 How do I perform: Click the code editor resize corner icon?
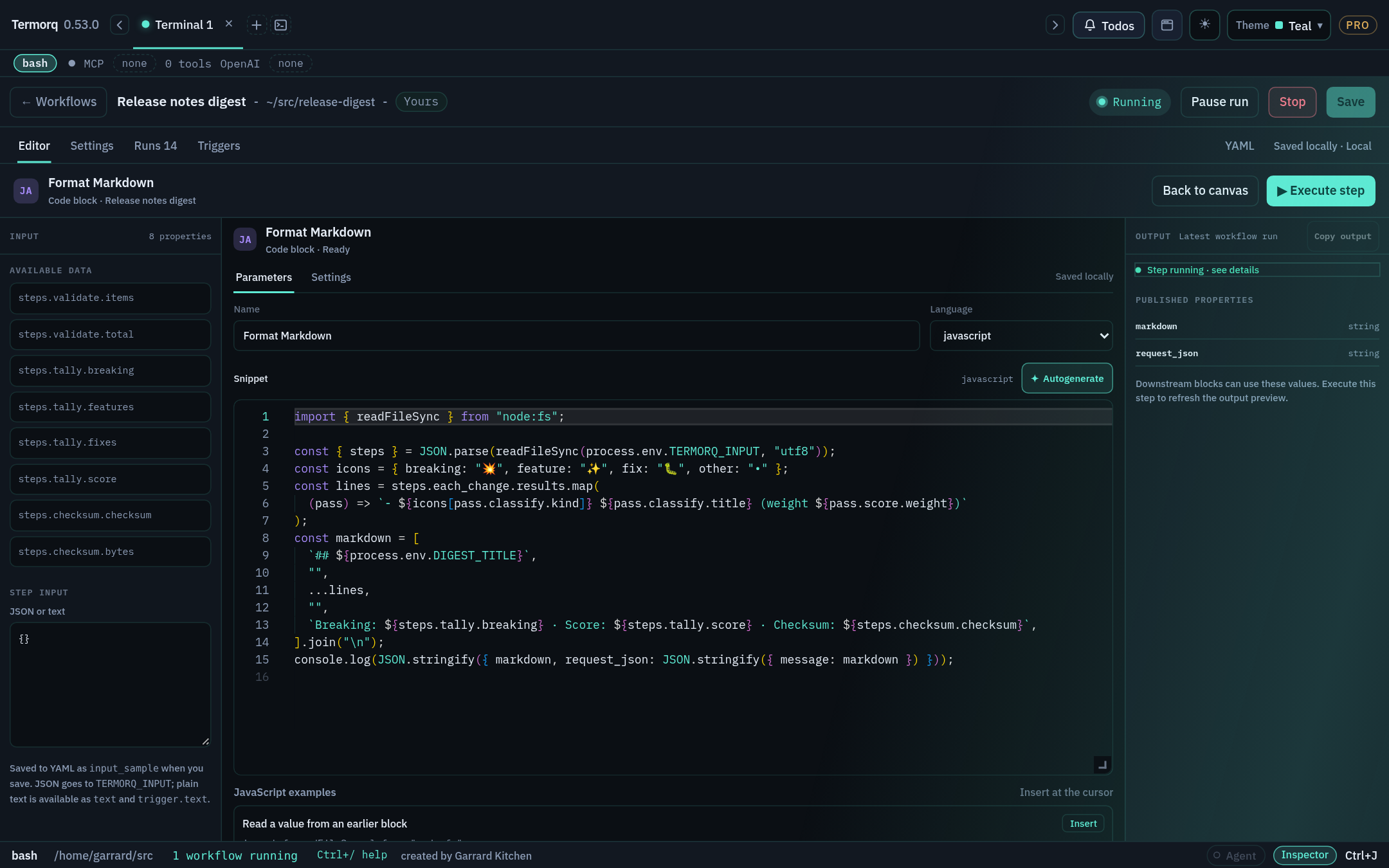coord(1102,764)
